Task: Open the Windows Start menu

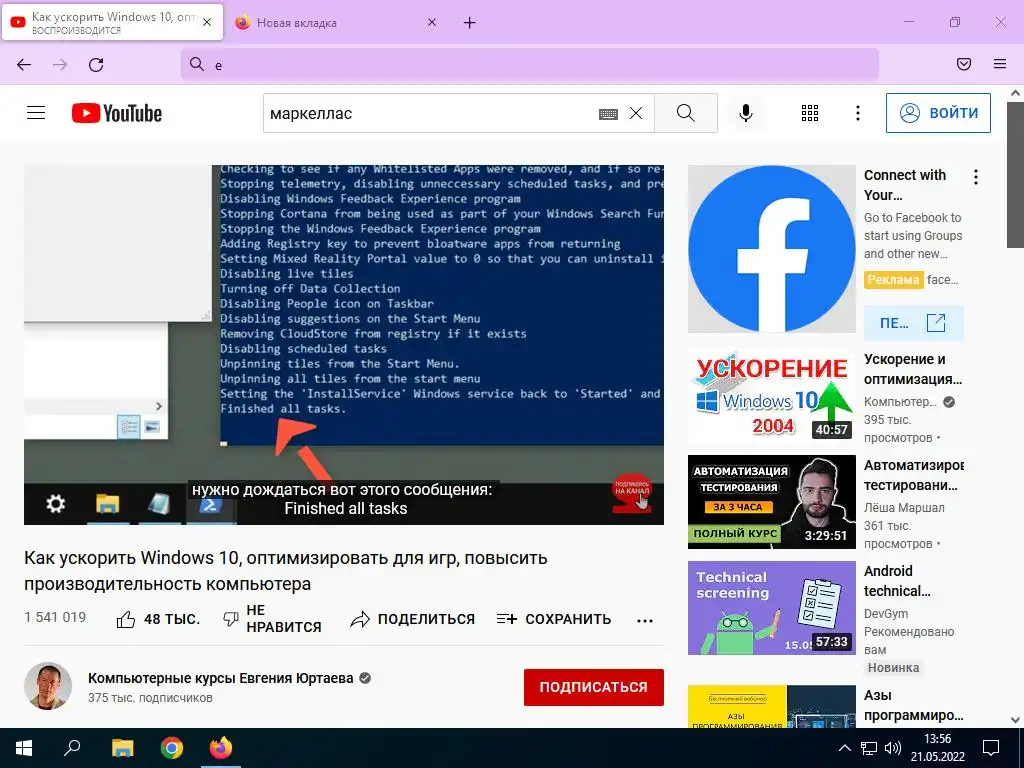Action: [x=24, y=748]
